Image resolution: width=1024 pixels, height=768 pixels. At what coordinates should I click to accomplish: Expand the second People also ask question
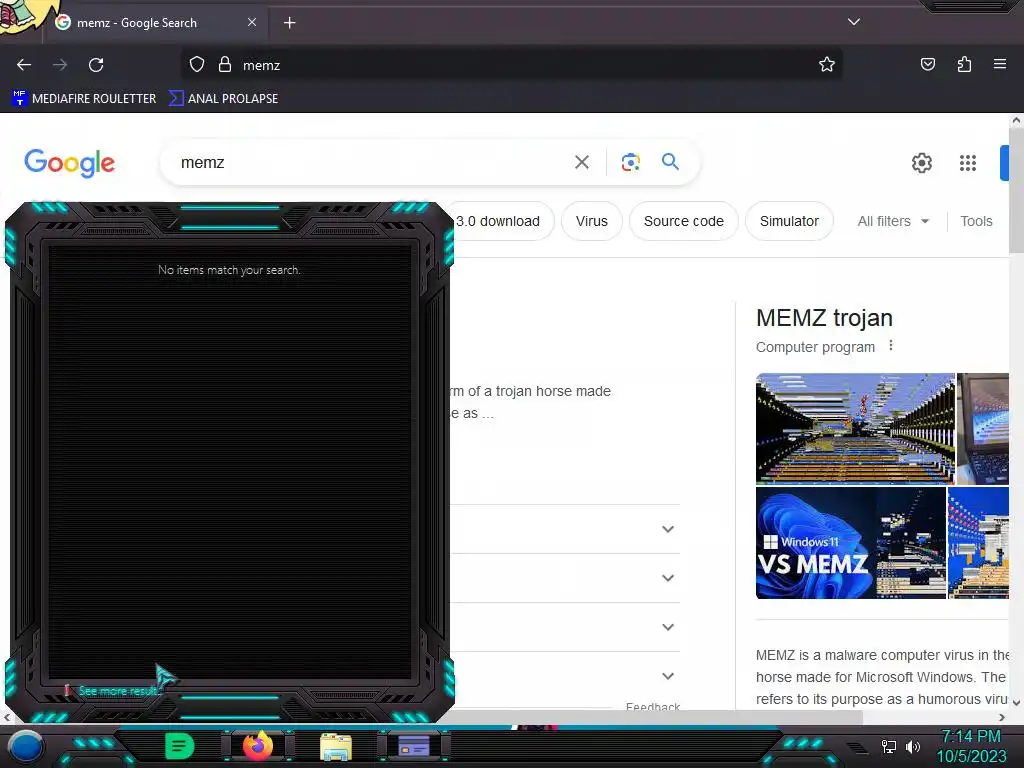(x=667, y=578)
